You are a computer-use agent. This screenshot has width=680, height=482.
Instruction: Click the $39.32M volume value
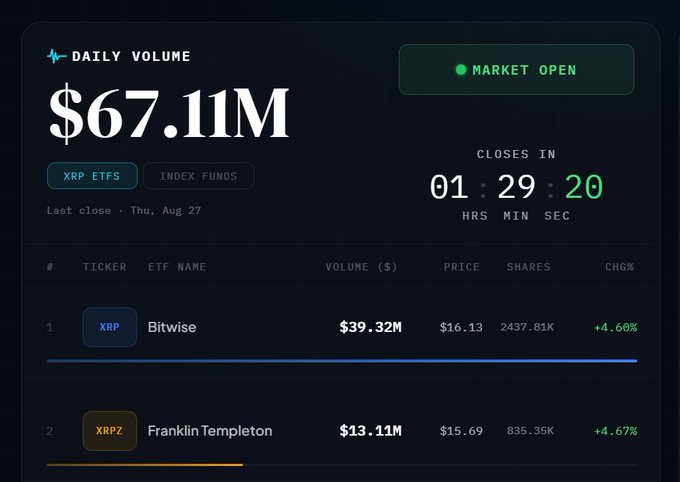pyautogui.click(x=370, y=327)
